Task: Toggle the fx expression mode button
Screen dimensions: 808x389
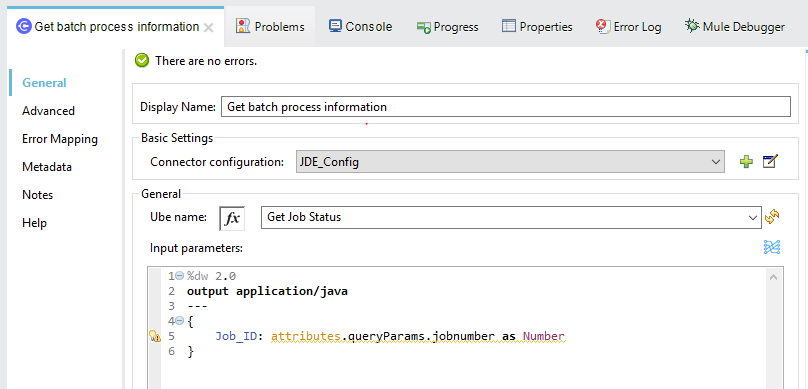Action: point(232,218)
